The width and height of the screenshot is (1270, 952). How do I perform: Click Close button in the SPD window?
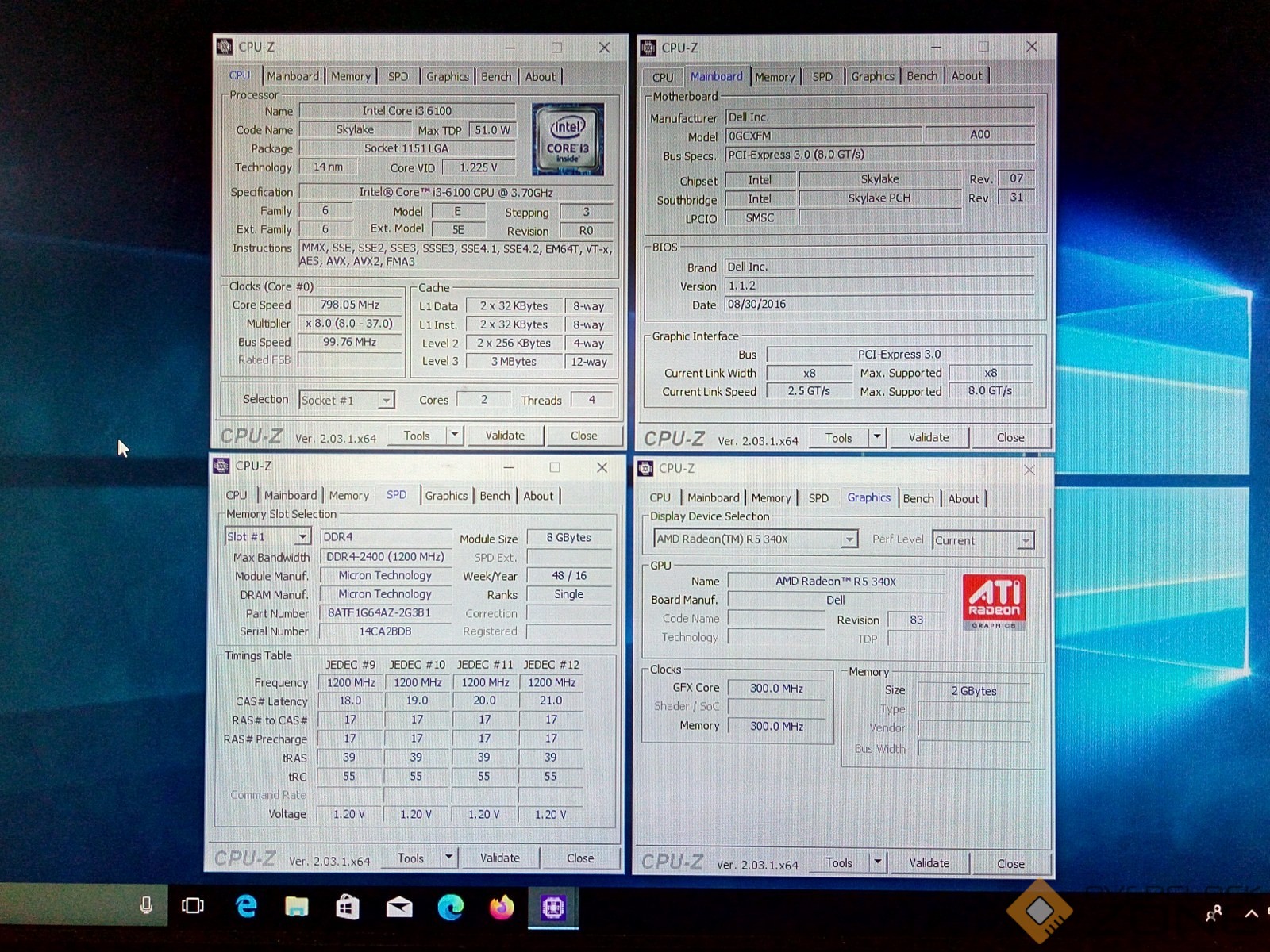(580, 858)
